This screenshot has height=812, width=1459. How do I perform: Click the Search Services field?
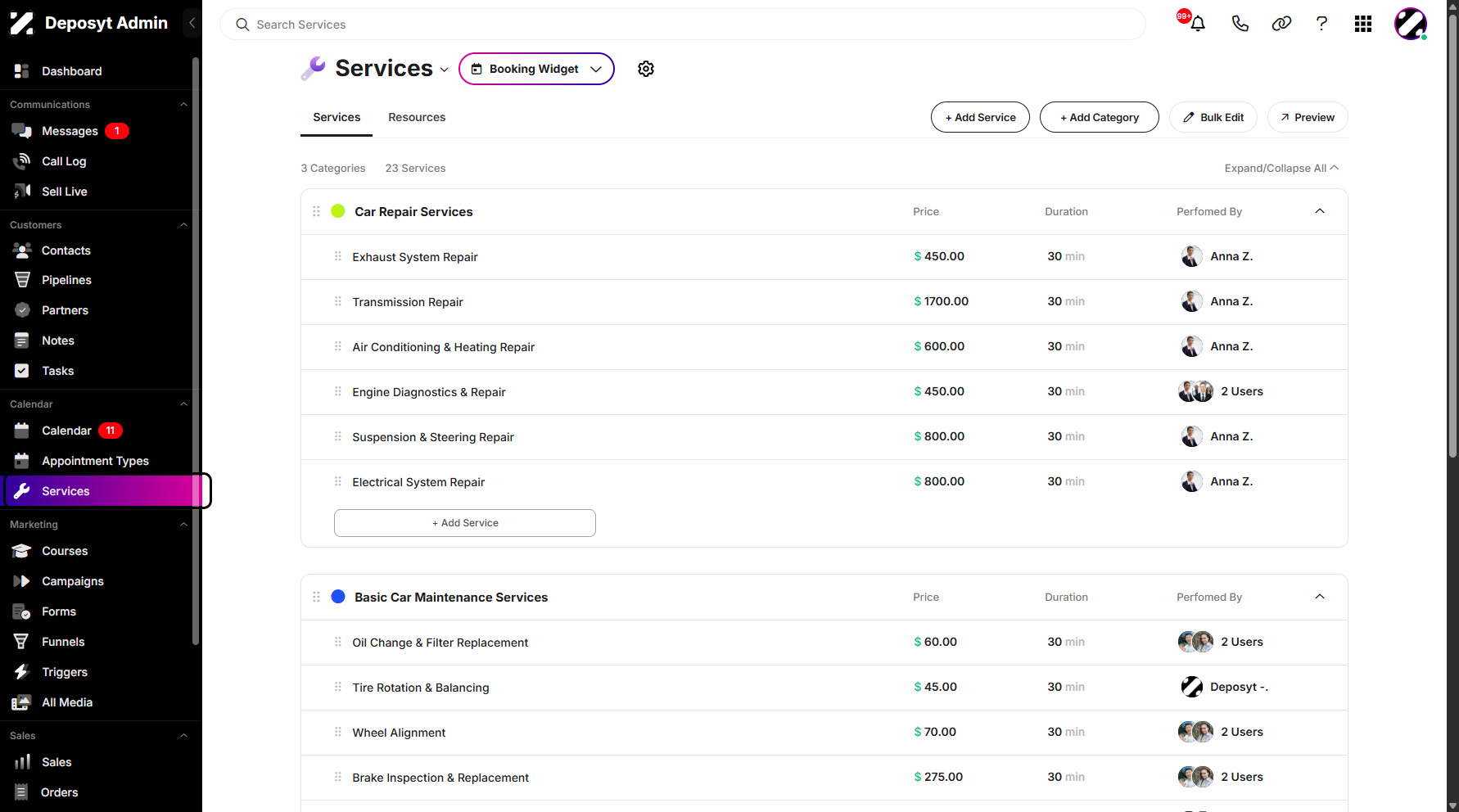(682, 25)
